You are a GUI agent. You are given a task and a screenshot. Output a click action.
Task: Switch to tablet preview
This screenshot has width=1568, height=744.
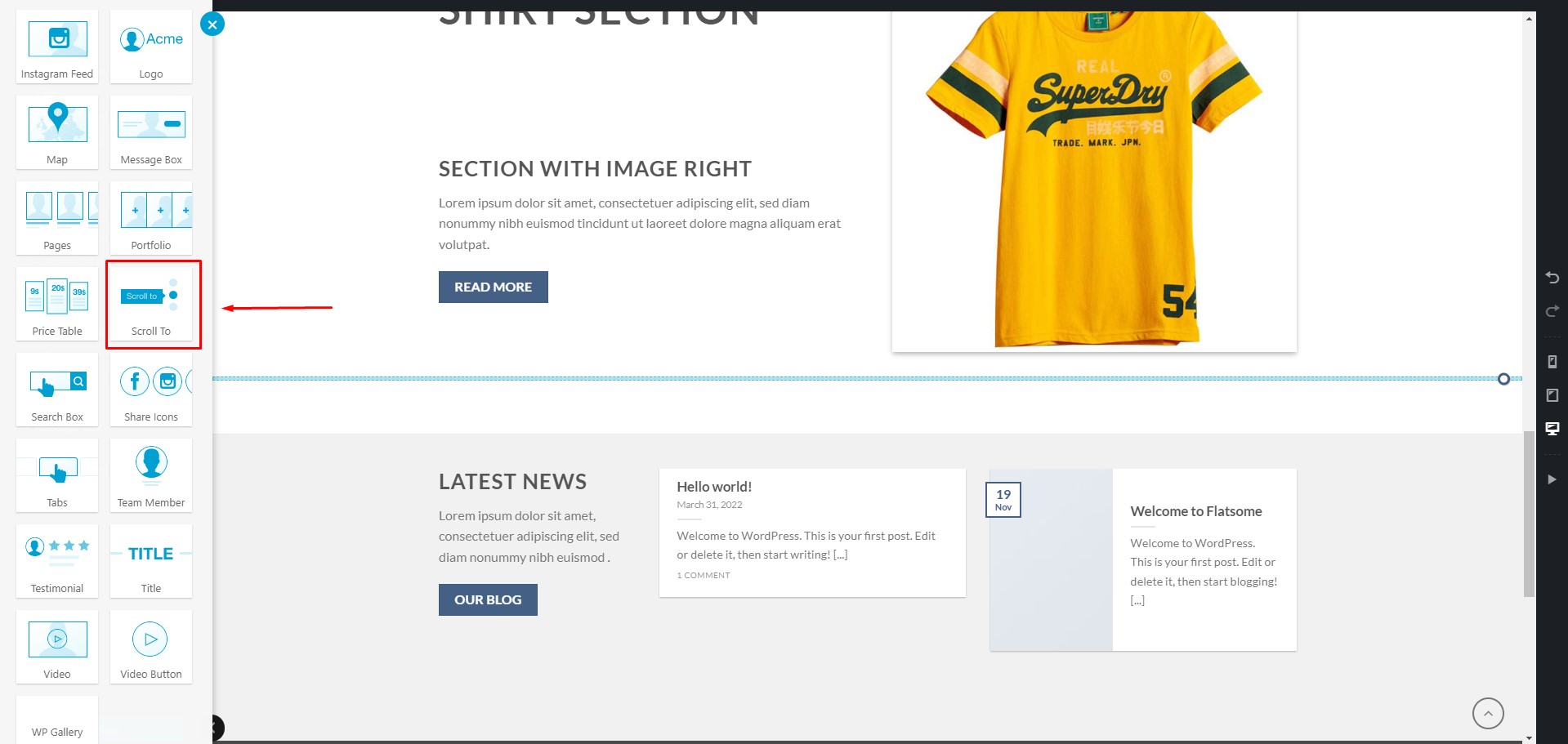[x=1552, y=395]
